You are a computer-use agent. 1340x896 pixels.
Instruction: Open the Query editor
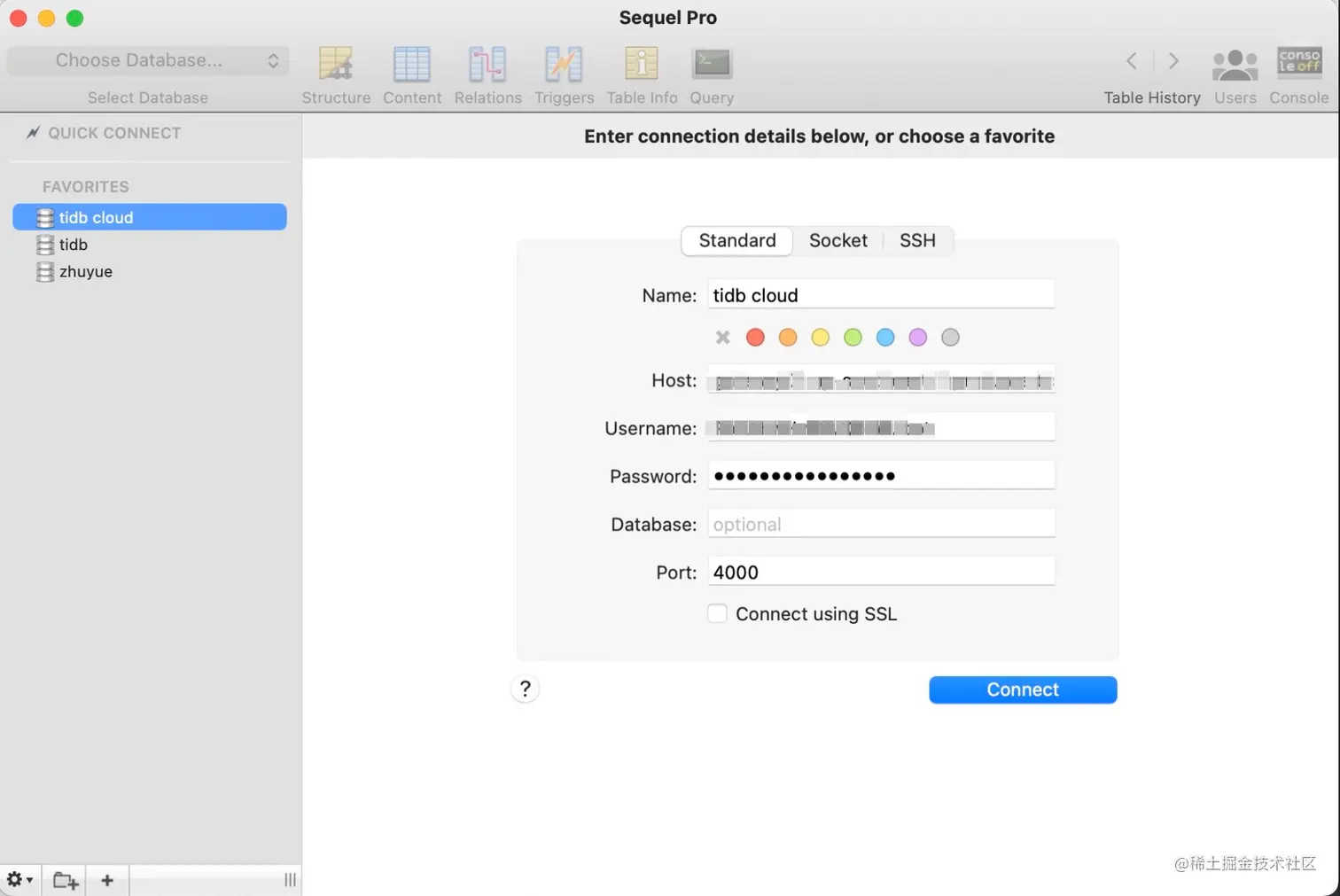coord(712,75)
